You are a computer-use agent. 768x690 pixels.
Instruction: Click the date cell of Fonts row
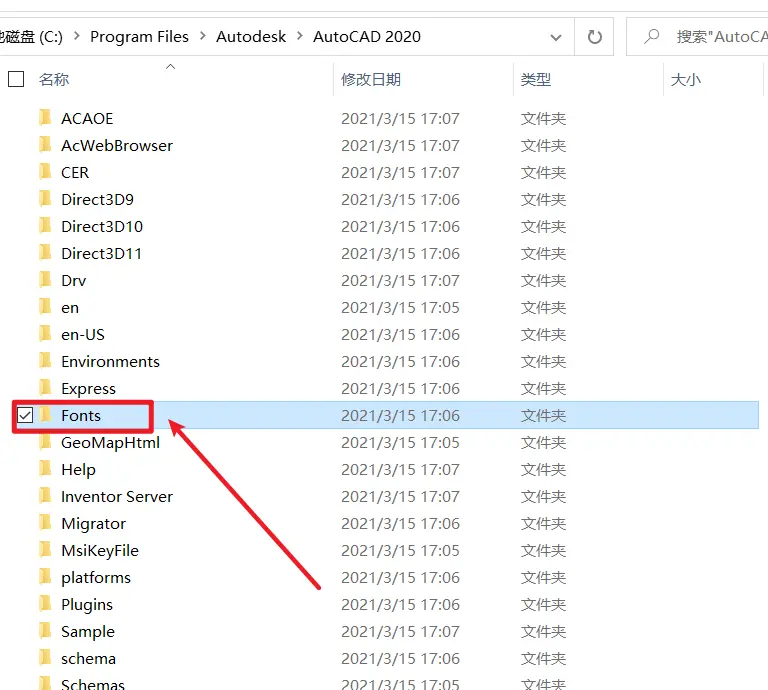pyautogui.click(x=400, y=416)
